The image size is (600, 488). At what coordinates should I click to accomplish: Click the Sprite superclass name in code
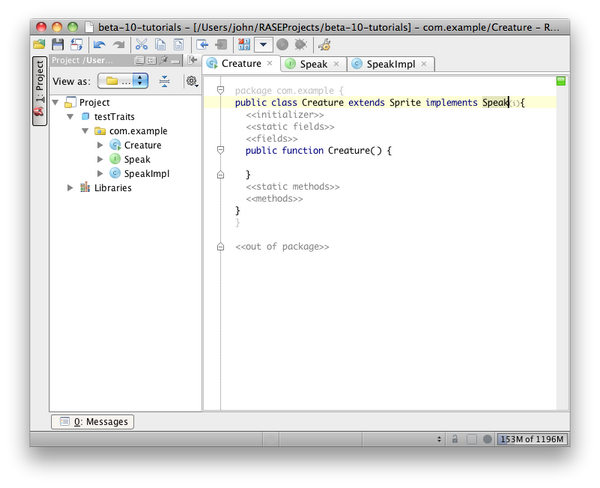click(405, 103)
